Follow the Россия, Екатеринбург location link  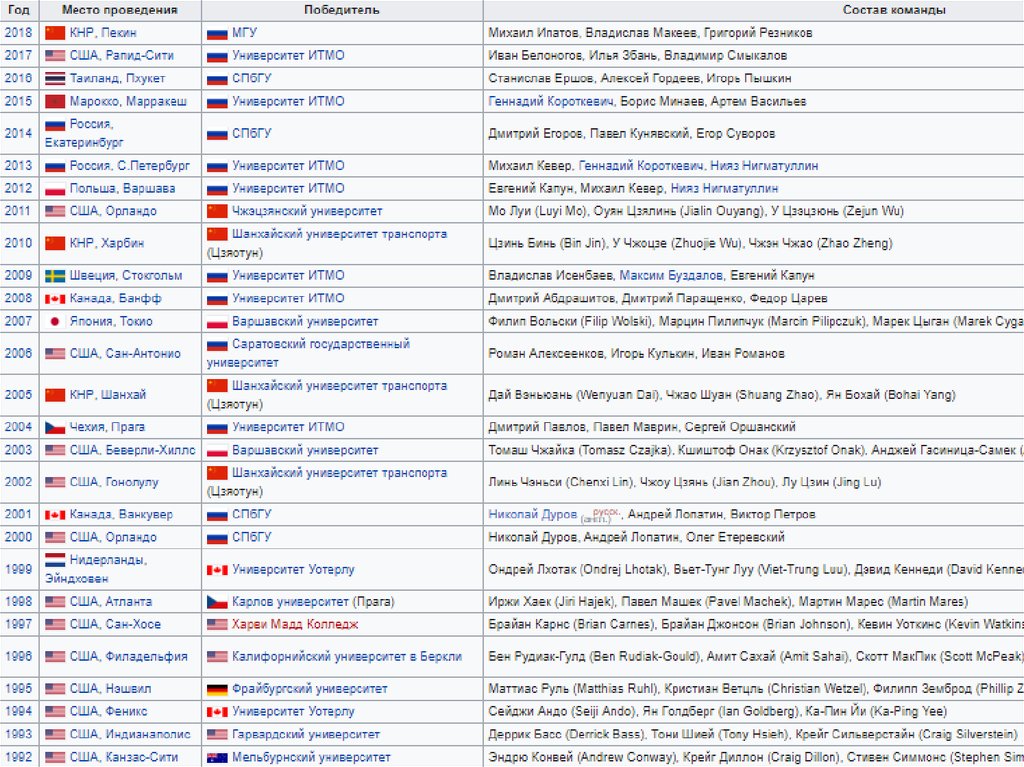tap(91, 133)
